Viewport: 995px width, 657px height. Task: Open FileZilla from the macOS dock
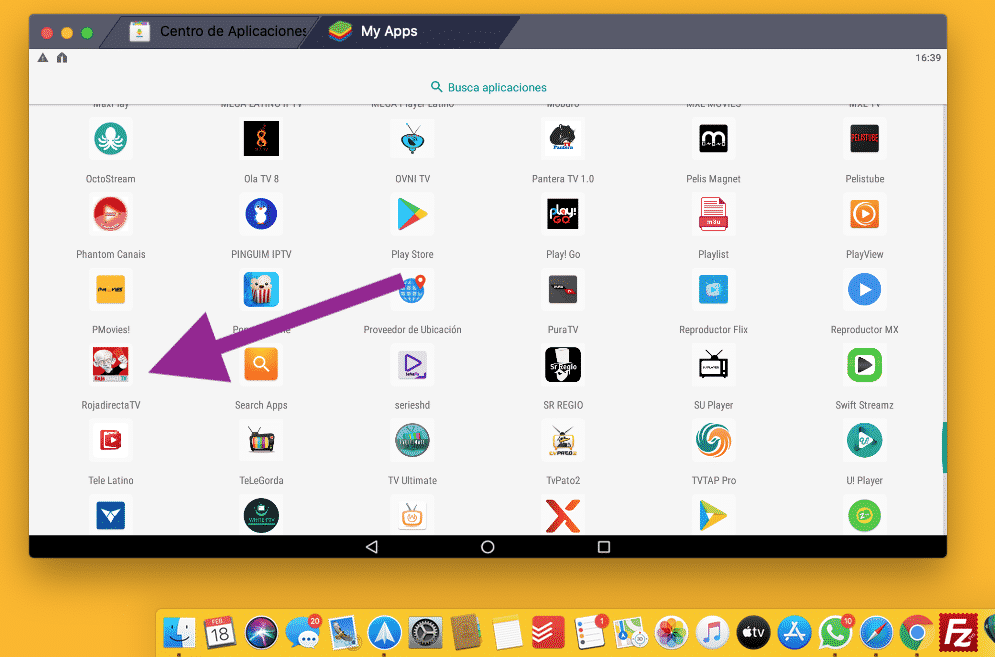click(x=956, y=632)
